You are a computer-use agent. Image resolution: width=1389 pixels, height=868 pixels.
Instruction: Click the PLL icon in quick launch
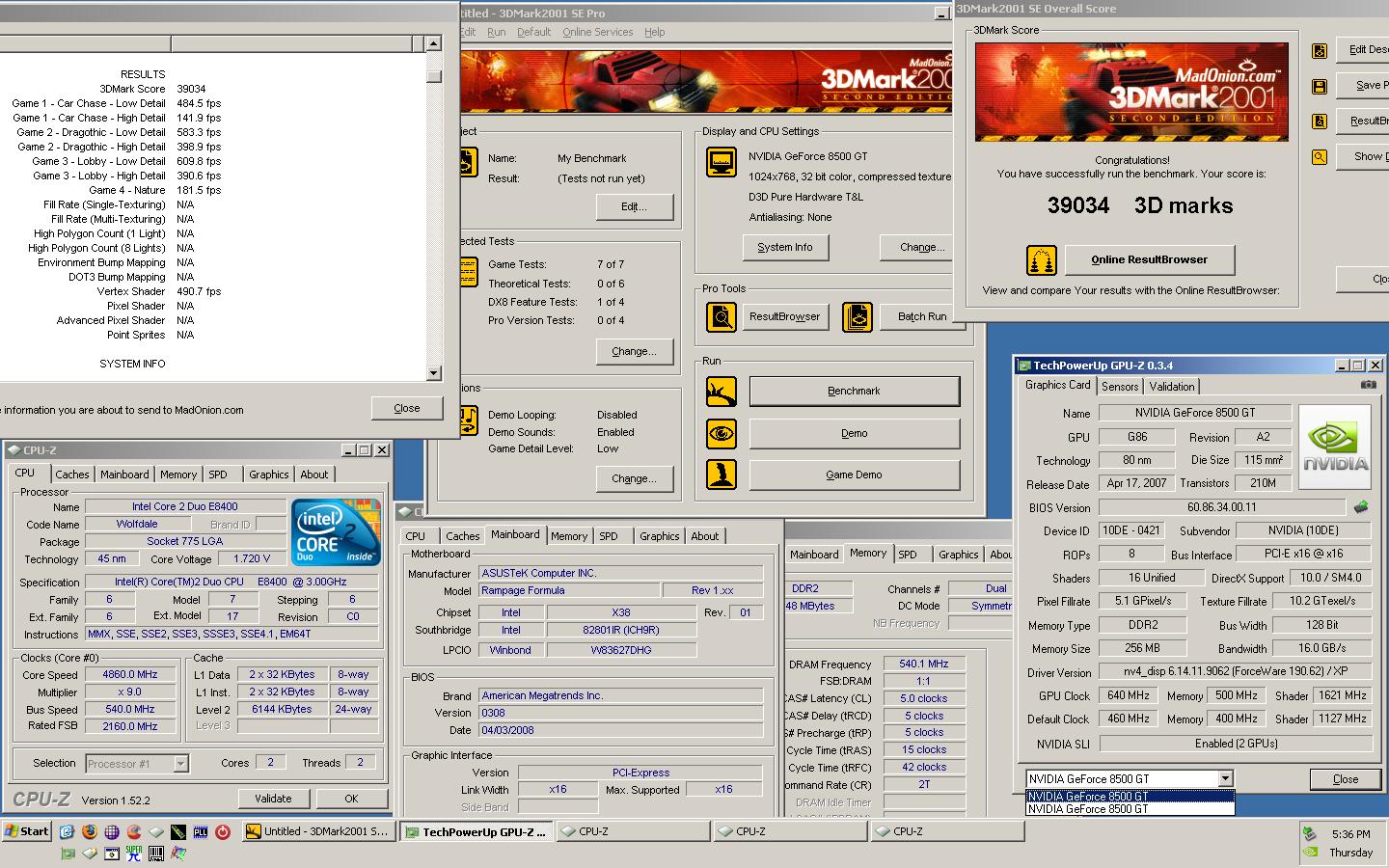click(201, 831)
